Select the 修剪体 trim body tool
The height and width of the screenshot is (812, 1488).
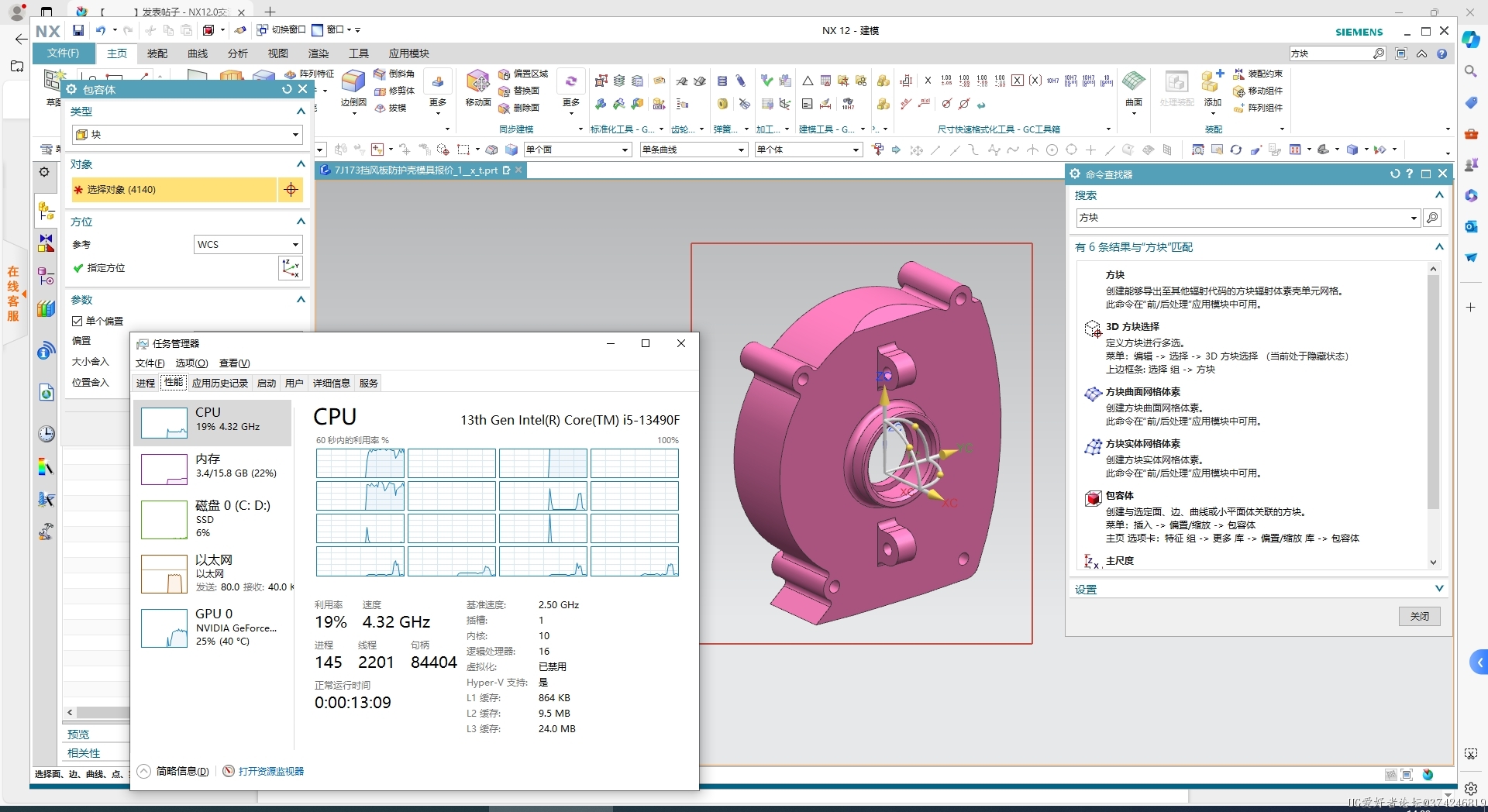pos(394,91)
